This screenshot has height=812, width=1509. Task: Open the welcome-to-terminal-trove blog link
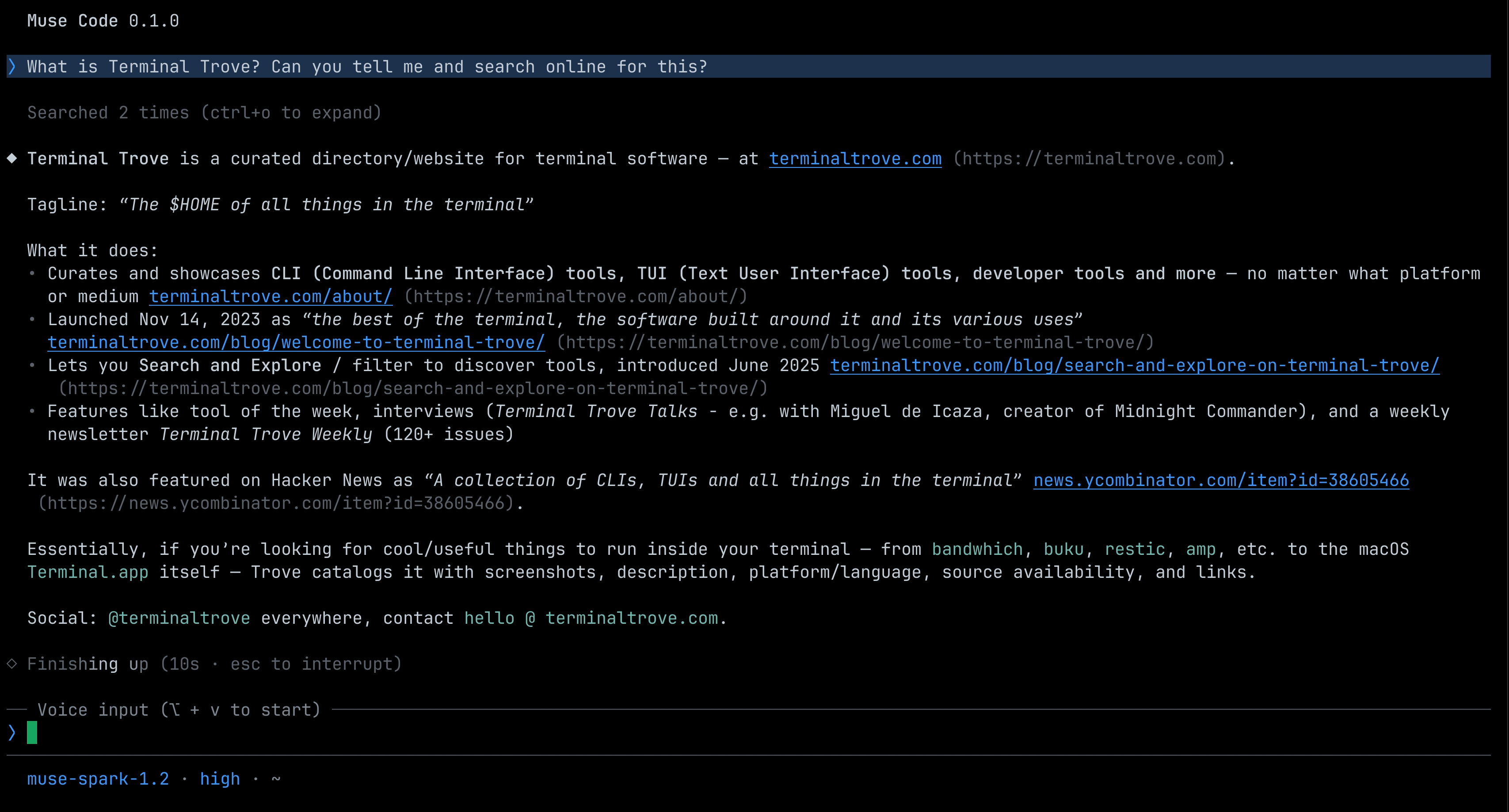pyautogui.click(x=297, y=342)
